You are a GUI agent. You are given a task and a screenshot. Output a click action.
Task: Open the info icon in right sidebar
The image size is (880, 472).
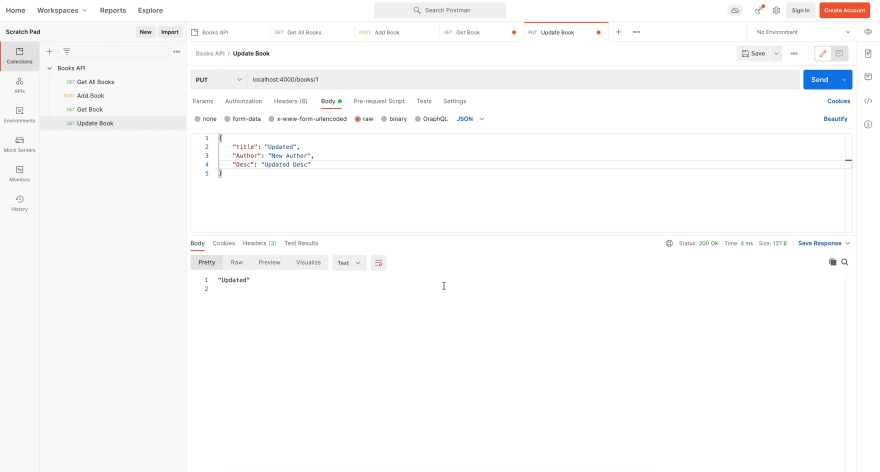(x=868, y=124)
